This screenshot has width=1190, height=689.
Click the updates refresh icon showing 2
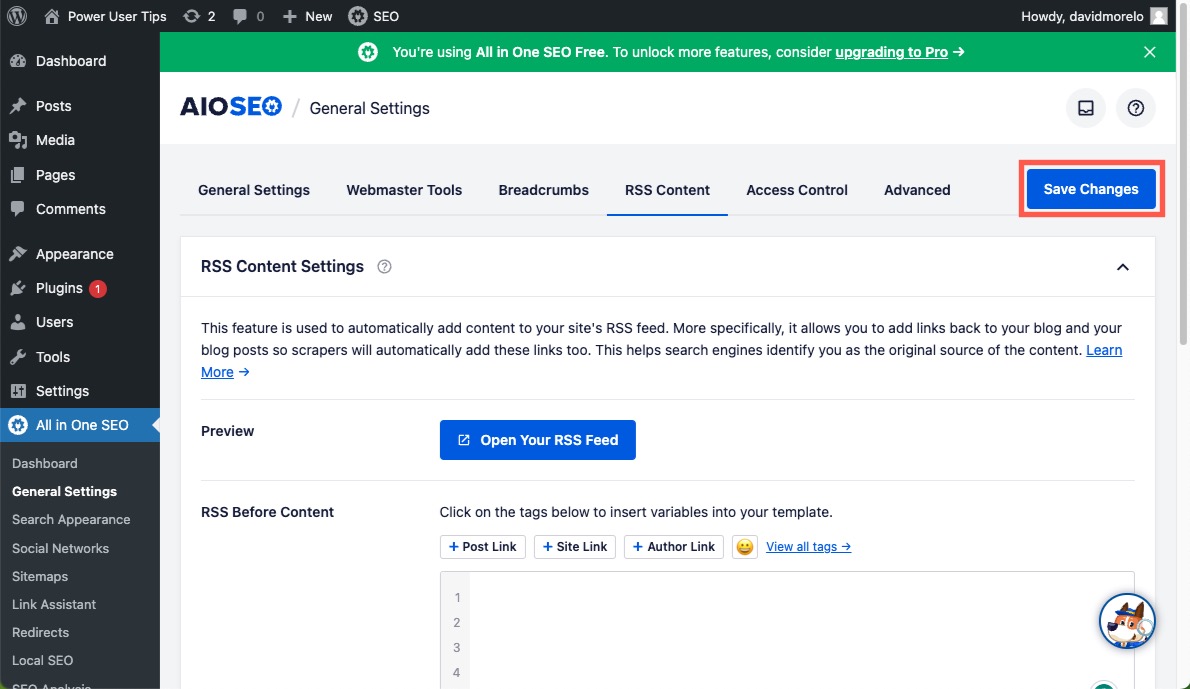[x=192, y=15]
